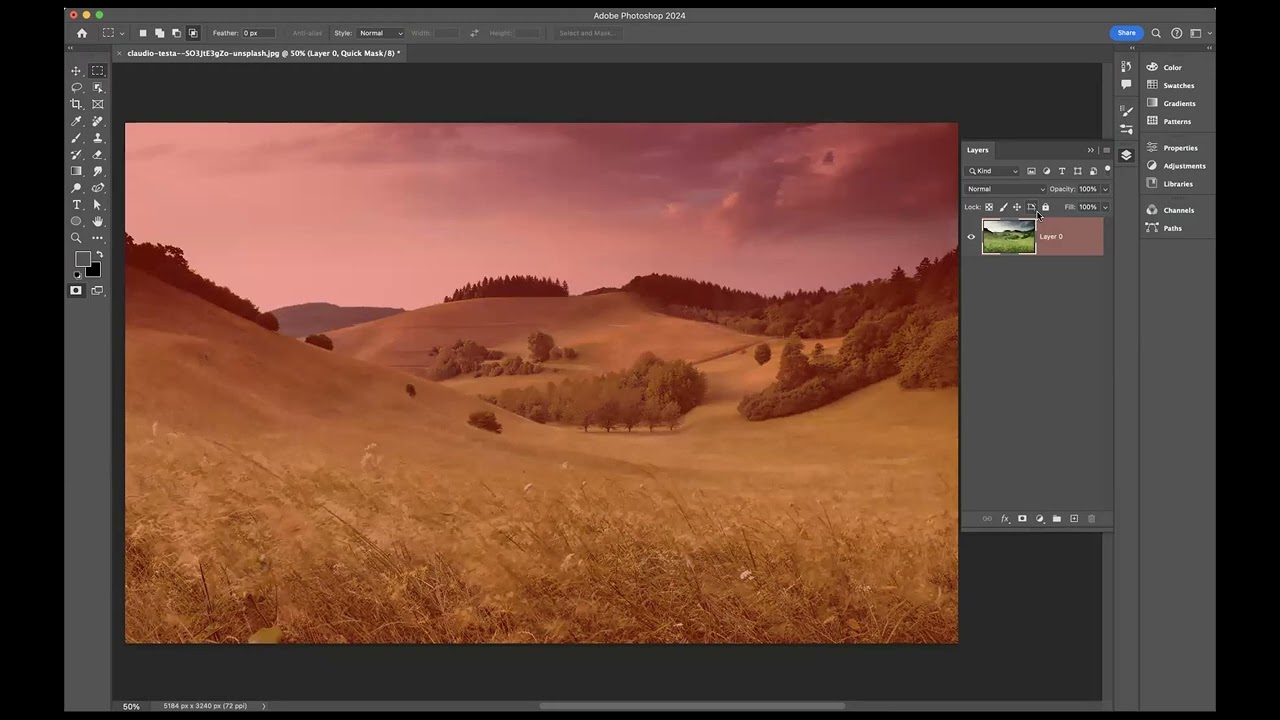The width and height of the screenshot is (1280, 720).
Task: Open the Properties panel tab
Action: pyautogui.click(x=1180, y=148)
